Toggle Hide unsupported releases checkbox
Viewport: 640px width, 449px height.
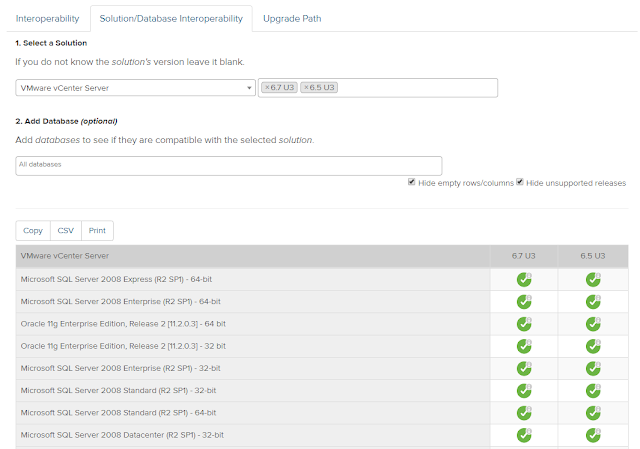tap(520, 182)
